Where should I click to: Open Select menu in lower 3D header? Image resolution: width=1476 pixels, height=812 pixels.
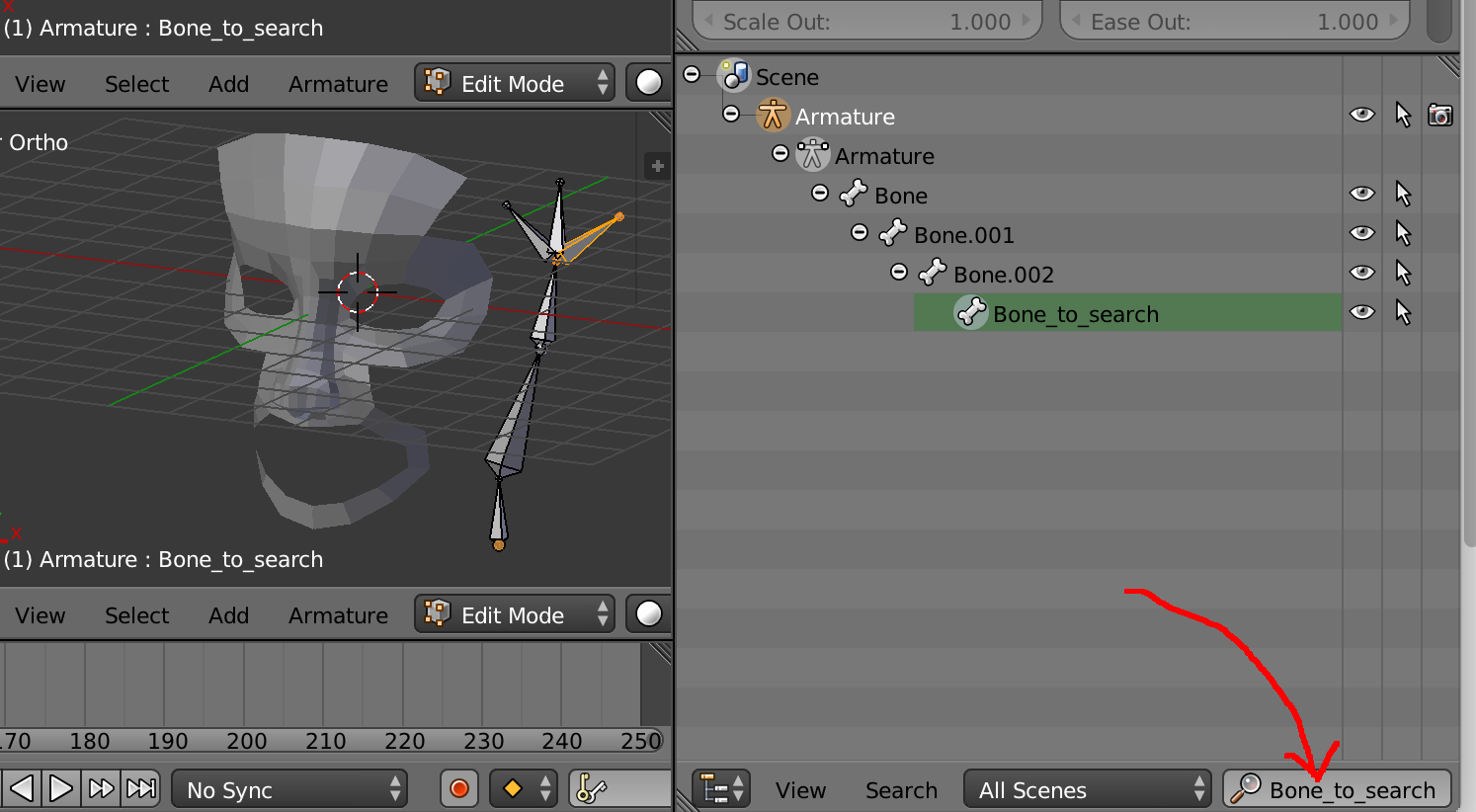point(137,615)
